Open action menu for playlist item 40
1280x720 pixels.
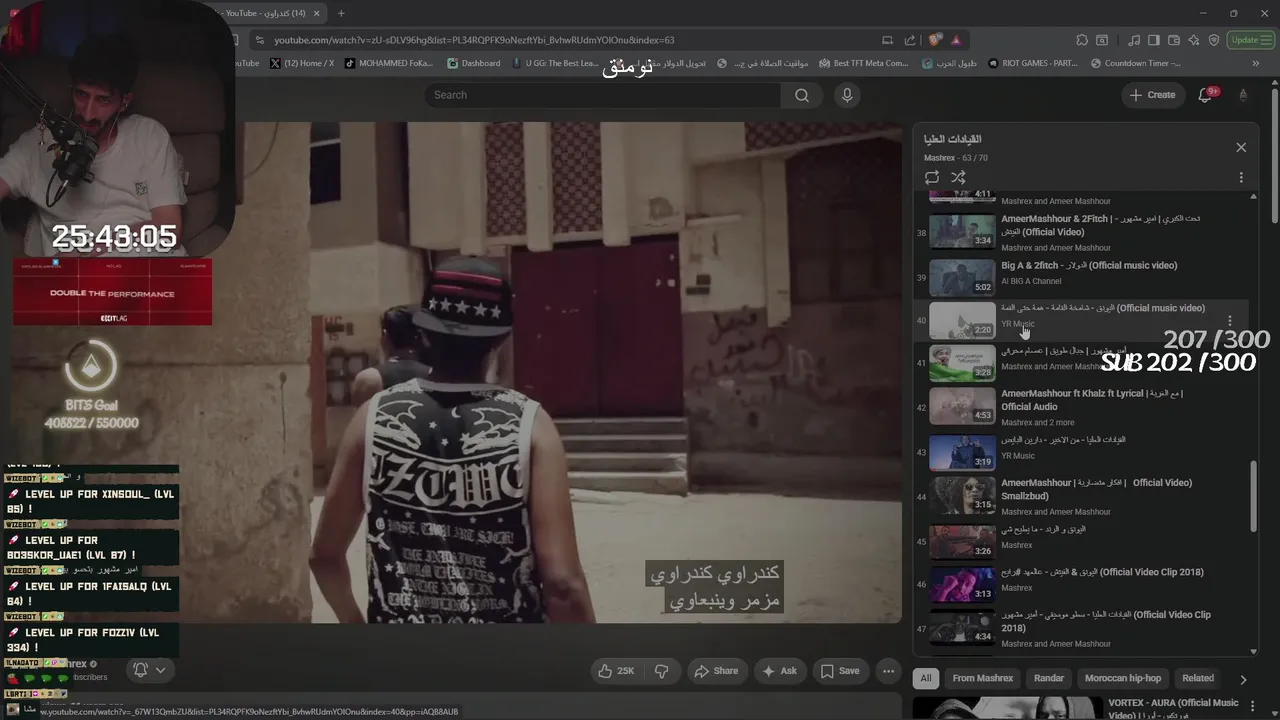pyautogui.click(x=1230, y=321)
